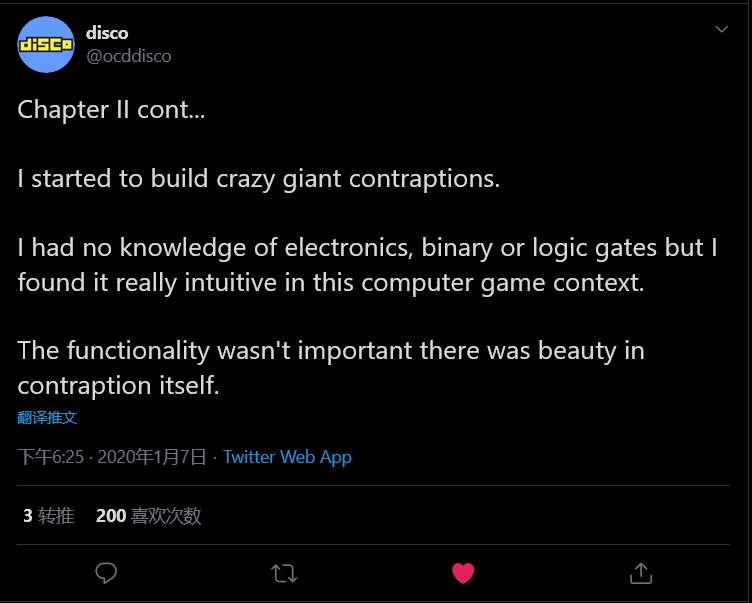Viewport: 752px width, 603px height.
Task: Click the "contraption itself." final text line
Action: coord(118,385)
